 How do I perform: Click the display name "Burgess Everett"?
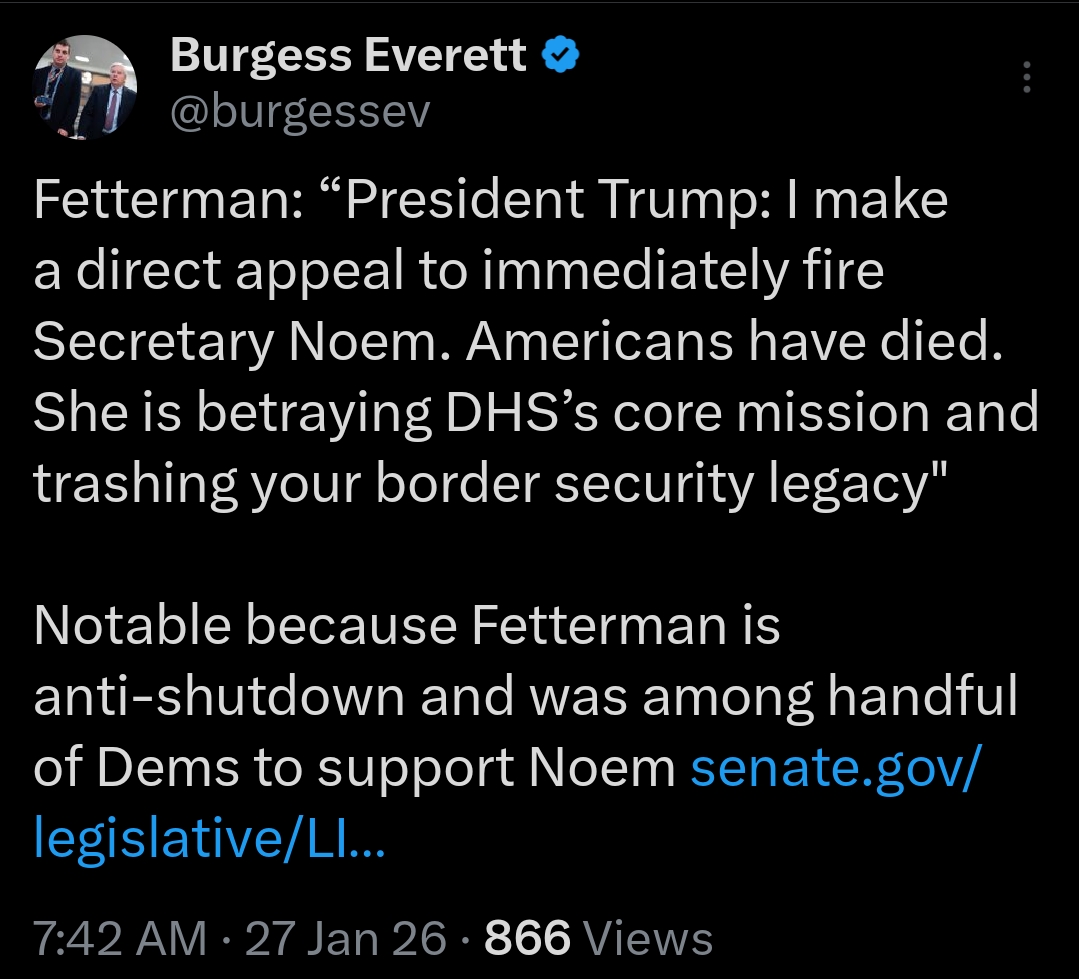coord(348,57)
